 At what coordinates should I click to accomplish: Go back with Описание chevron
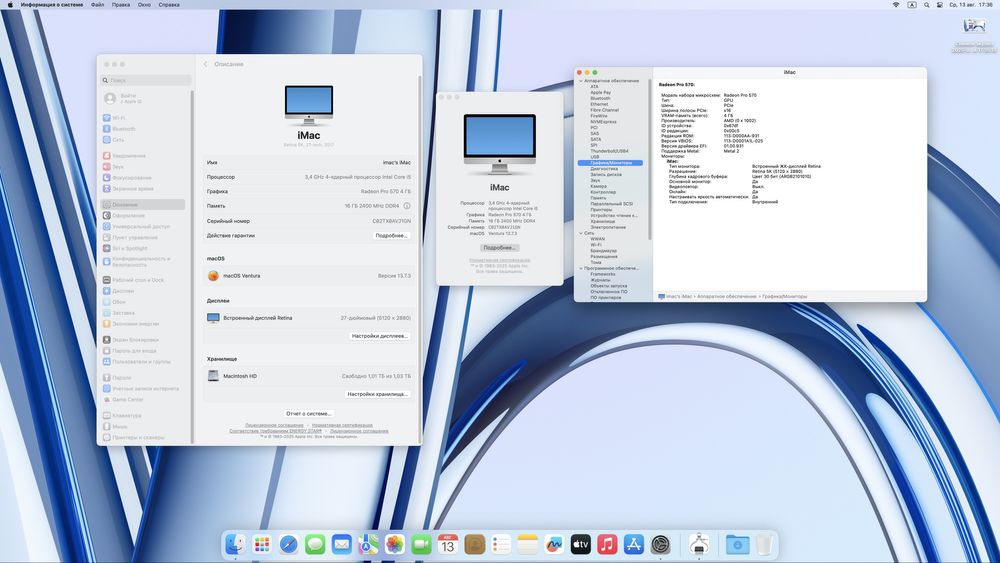[205, 64]
